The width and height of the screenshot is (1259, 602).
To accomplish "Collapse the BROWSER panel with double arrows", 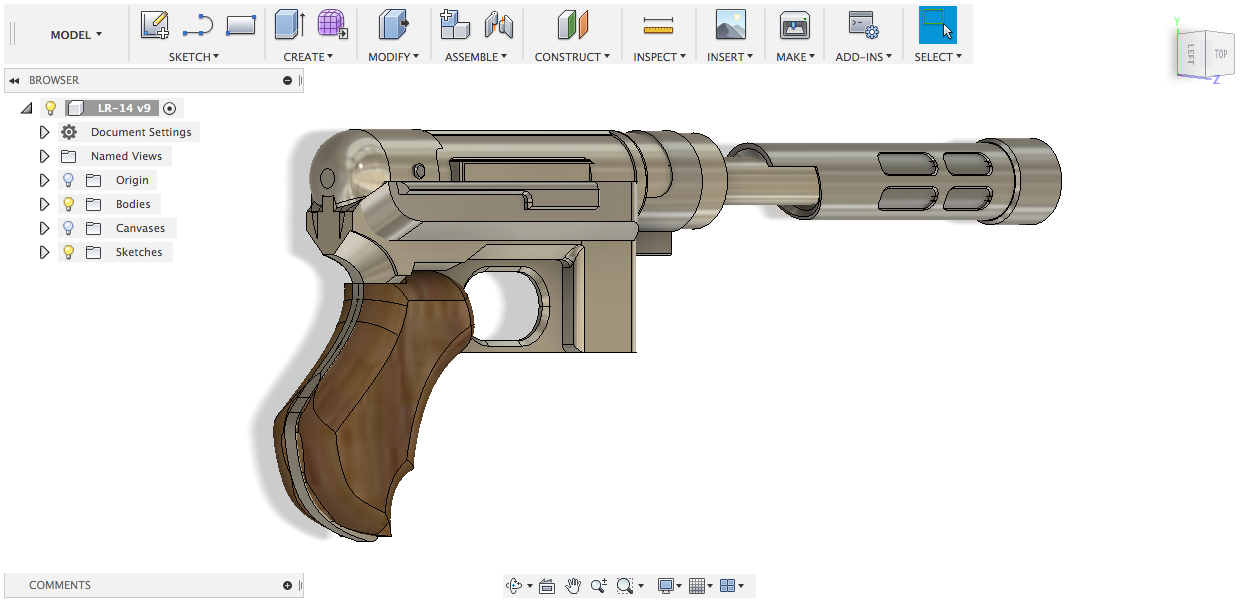I will [15, 80].
